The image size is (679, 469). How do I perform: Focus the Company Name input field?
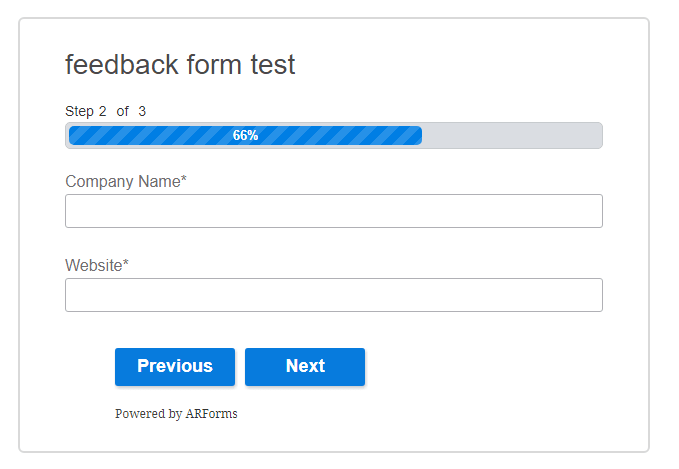coord(333,211)
